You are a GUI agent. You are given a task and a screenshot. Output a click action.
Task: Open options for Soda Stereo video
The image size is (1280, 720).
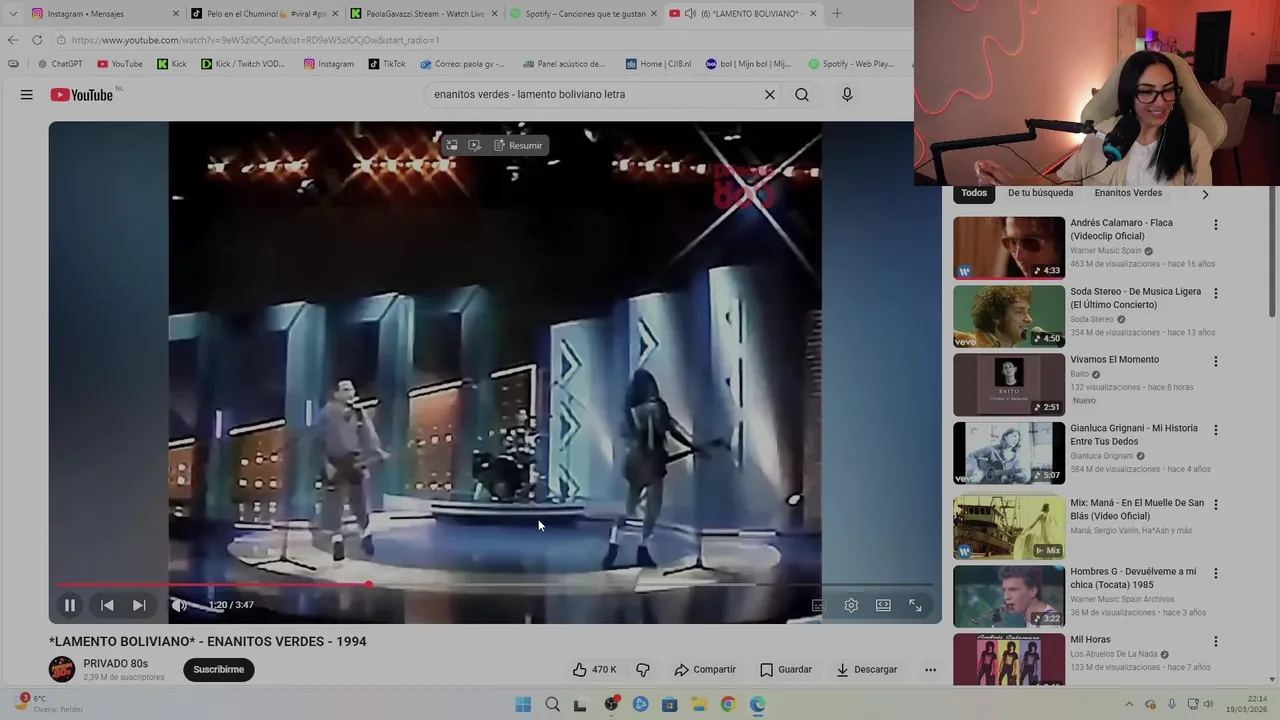[x=1216, y=293]
